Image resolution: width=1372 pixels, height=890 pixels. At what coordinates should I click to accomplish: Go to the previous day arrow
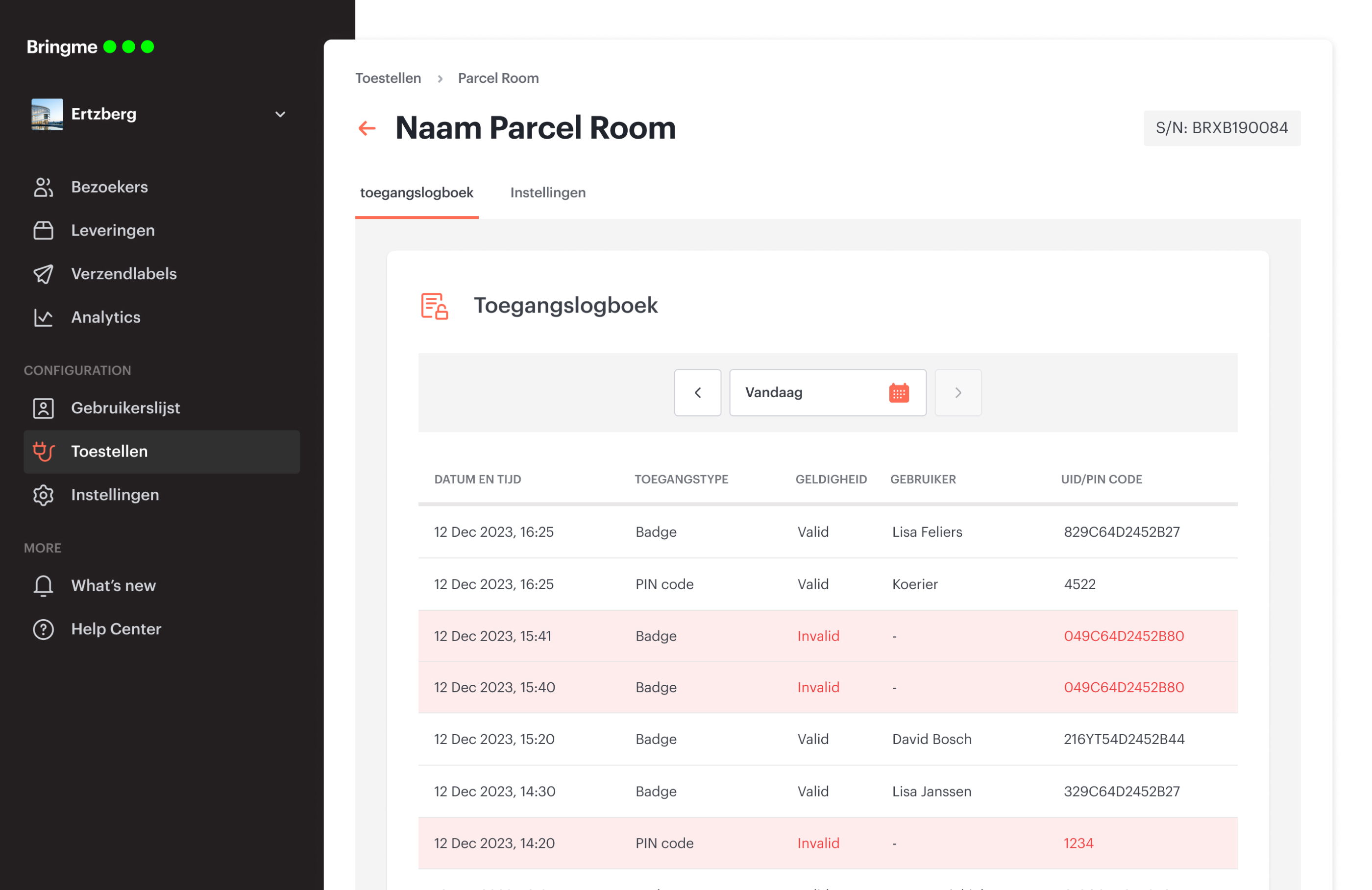(698, 392)
